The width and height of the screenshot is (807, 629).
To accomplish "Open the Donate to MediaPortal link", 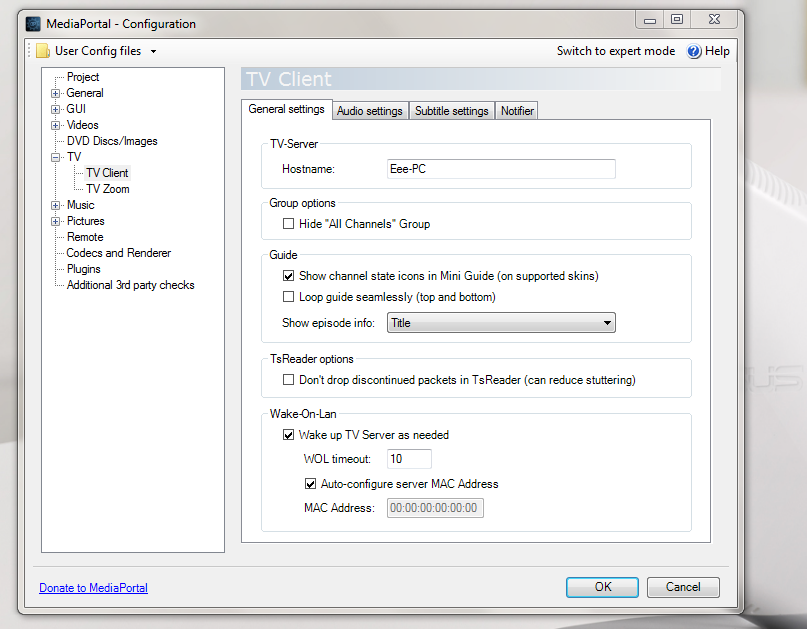I will coord(94,588).
